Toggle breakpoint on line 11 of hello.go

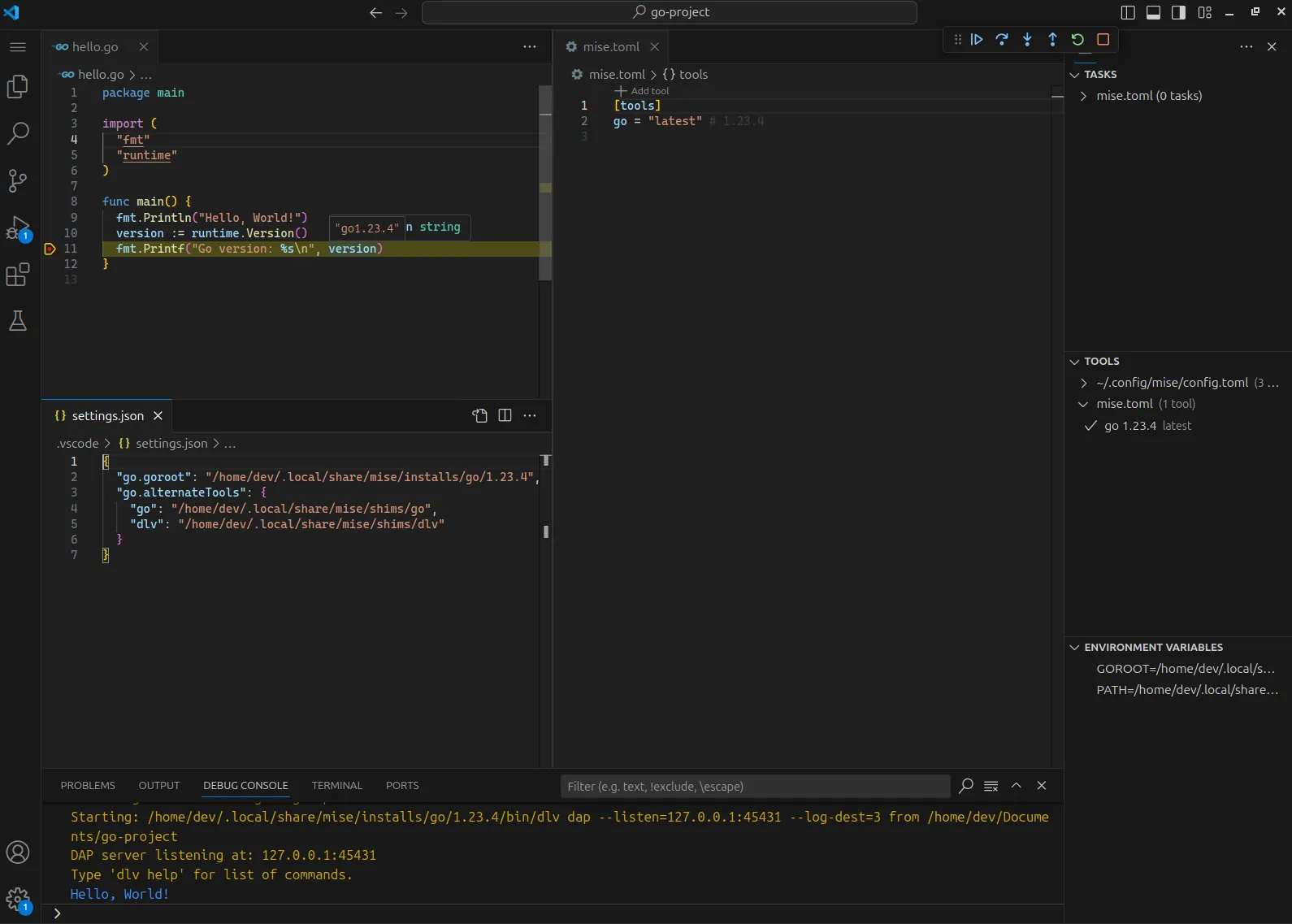click(50, 249)
